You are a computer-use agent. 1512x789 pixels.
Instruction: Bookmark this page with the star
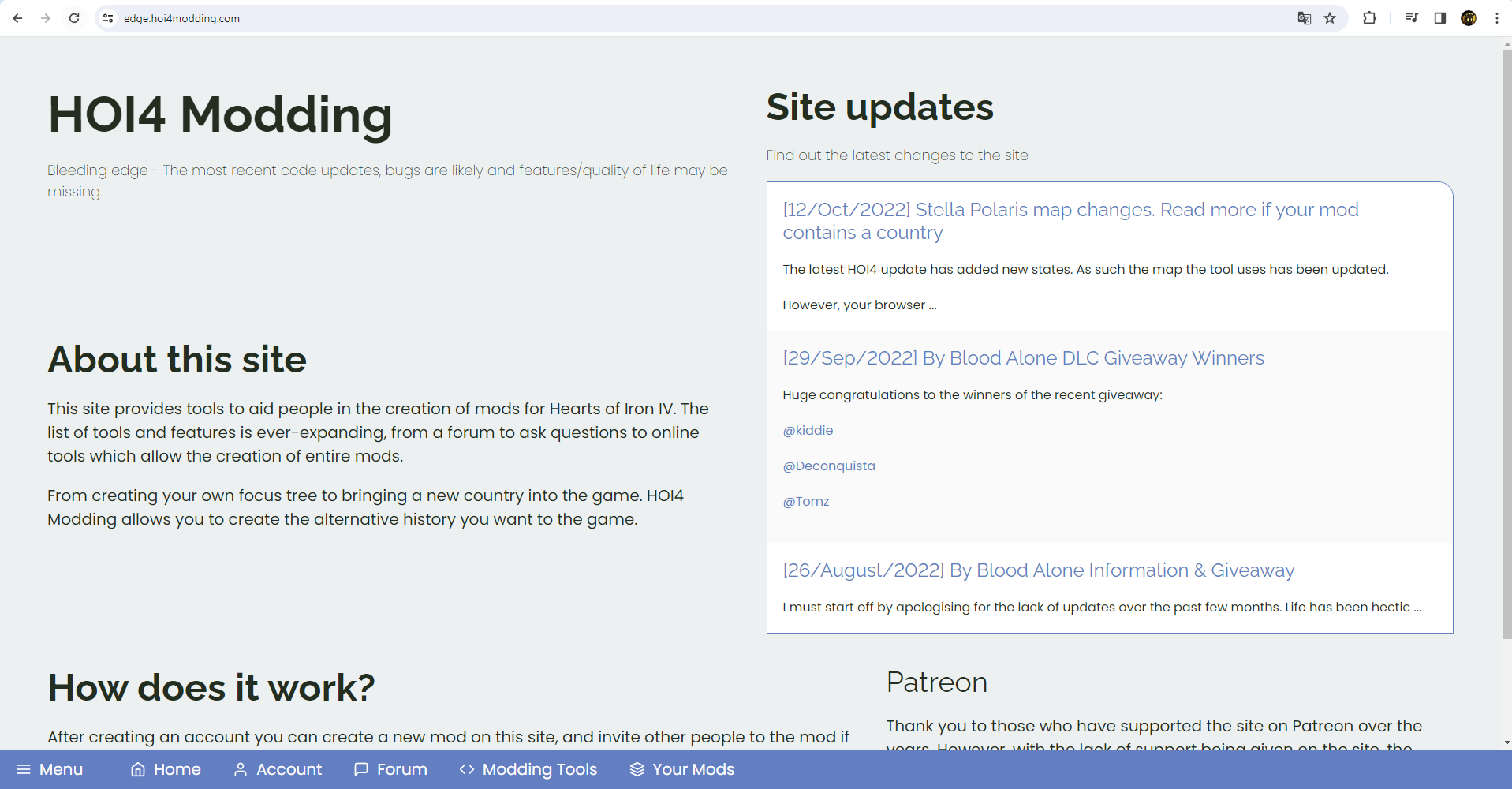(x=1330, y=18)
